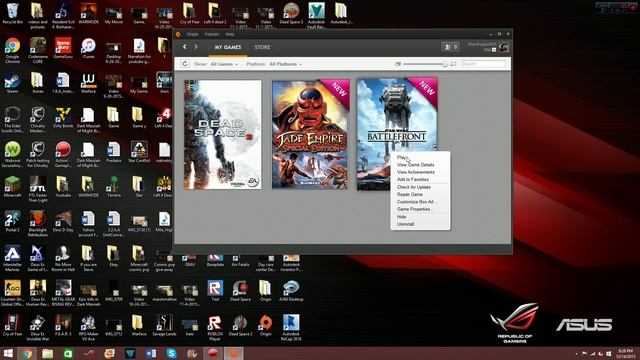Select the Star Wars Battlefront tile
This screenshot has height=360, width=640.
(x=397, y=134)
